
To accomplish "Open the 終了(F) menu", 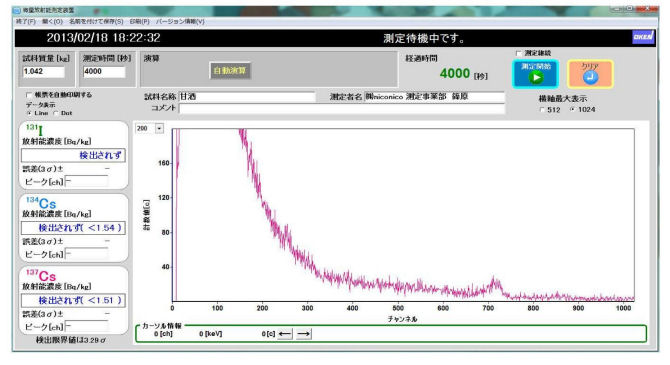I will pyautogui.click(x=26, y=21).
